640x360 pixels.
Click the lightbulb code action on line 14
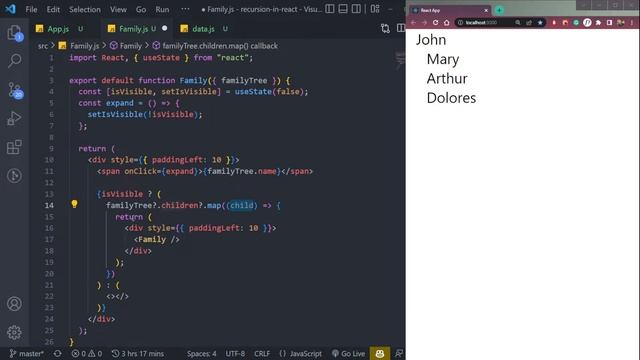coord(74,204)
